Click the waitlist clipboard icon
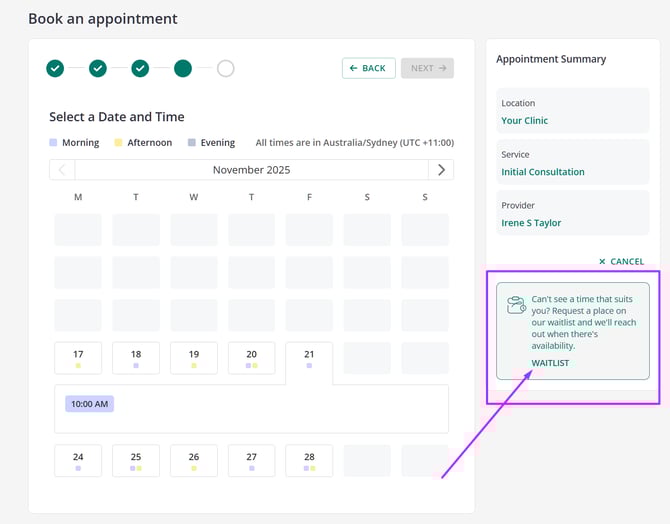 click(516, 305)
